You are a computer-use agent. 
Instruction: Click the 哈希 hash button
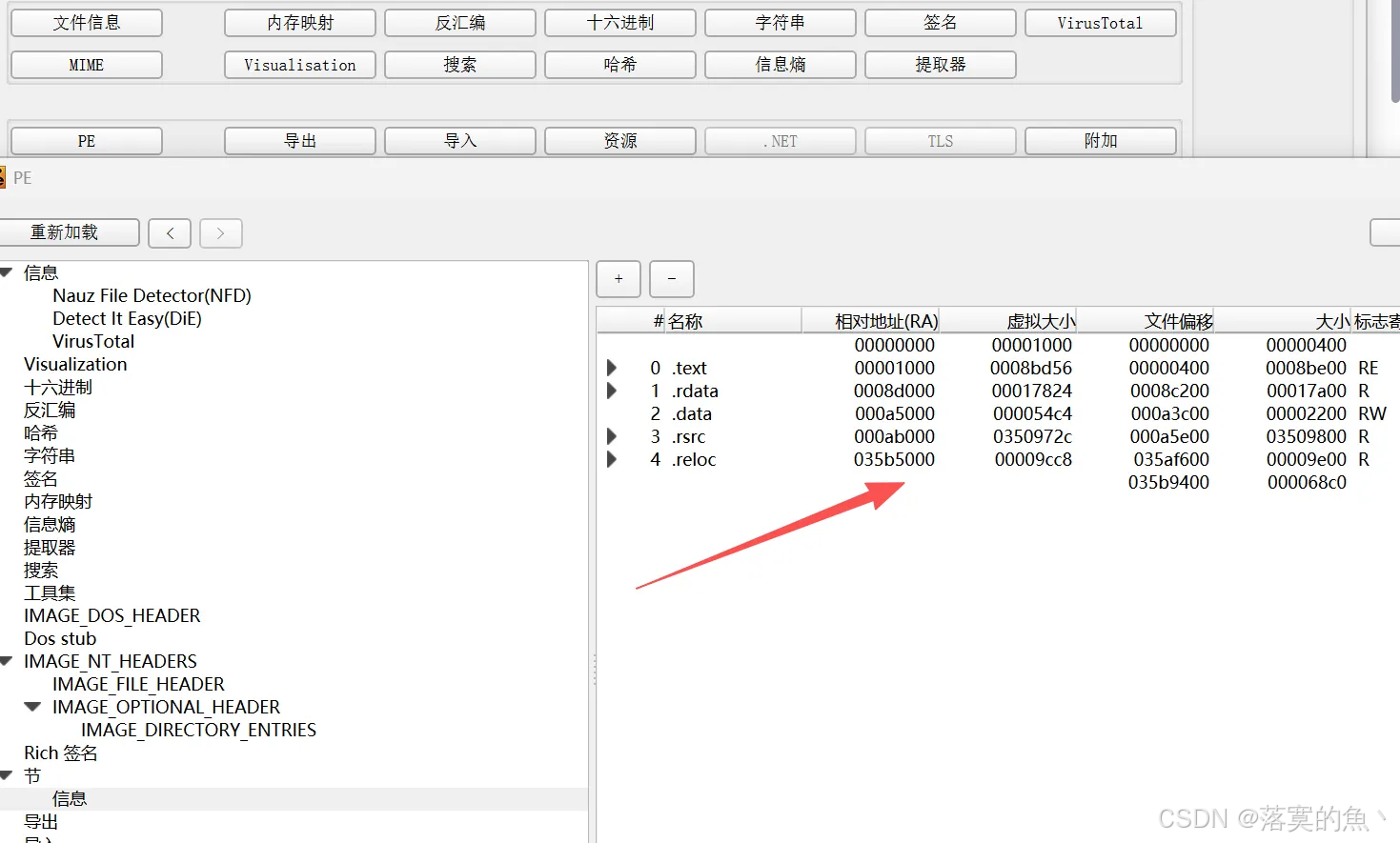[x=620, y=65]
